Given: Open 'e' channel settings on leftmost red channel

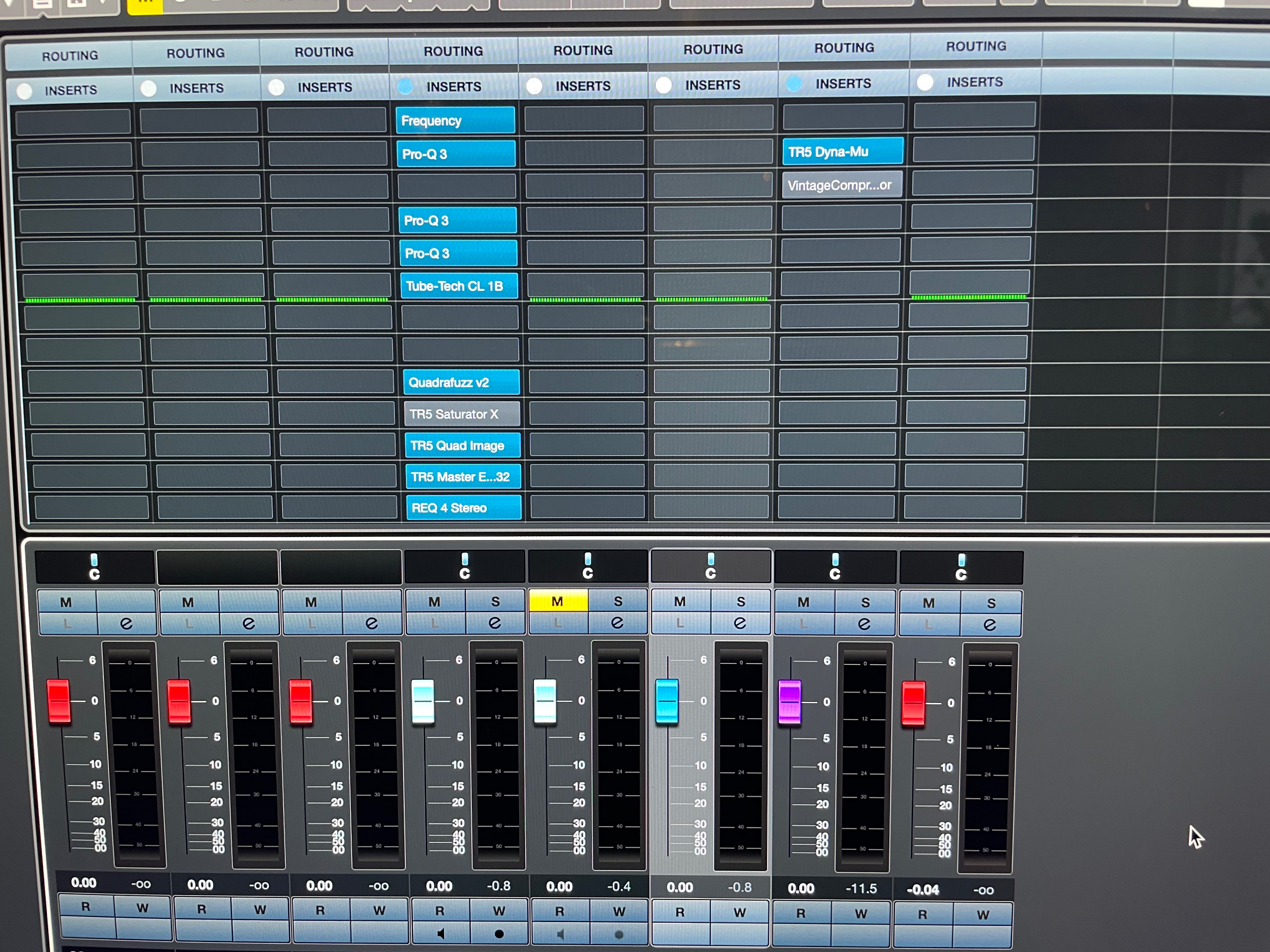Looking at the screenshot, I should coord(126,624).
